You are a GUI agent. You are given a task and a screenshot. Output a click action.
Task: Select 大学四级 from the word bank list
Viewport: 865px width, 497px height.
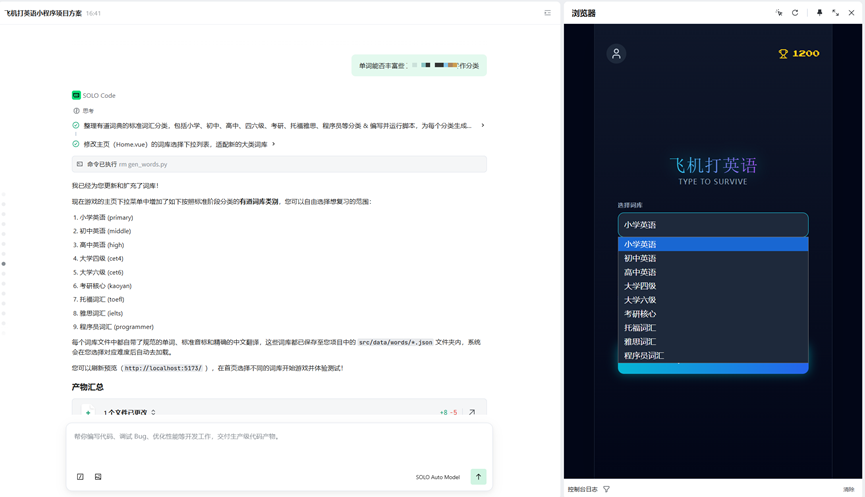pos(640,286)
